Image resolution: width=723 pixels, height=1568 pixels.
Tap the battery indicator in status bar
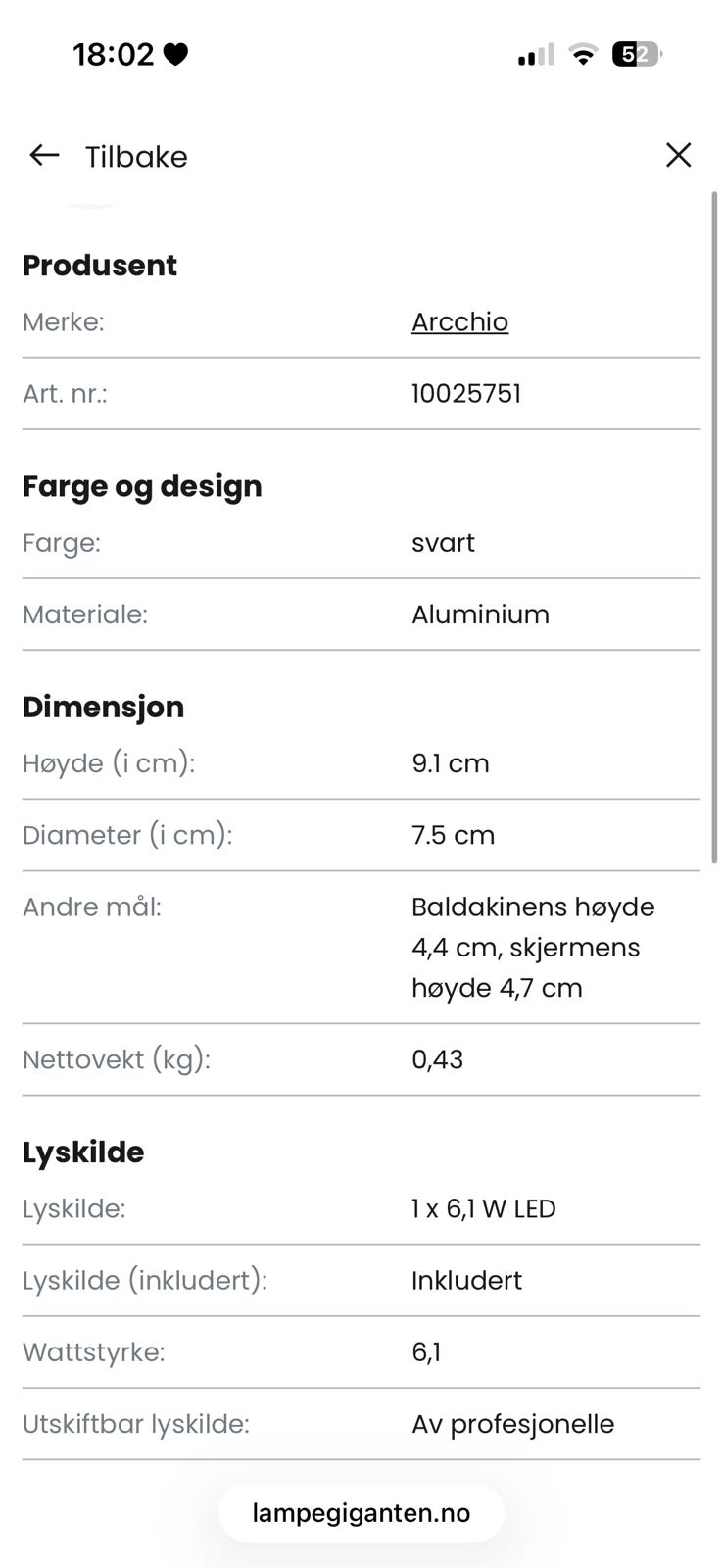point(637,55)
